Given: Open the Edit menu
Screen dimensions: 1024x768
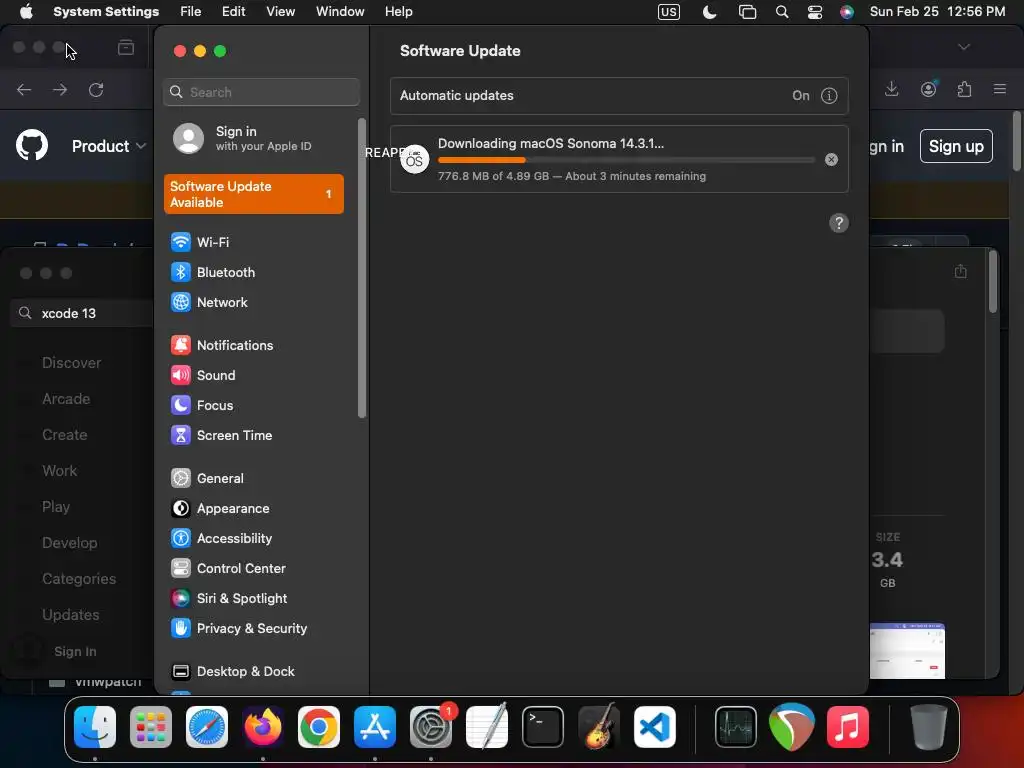Looking at the screenshot, I should pyautogui.click(x=233, y=12).
